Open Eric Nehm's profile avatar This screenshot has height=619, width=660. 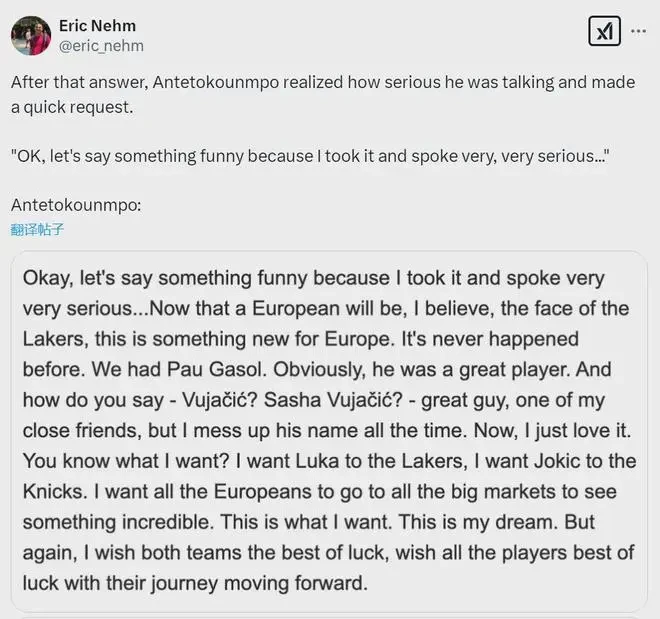31,36
